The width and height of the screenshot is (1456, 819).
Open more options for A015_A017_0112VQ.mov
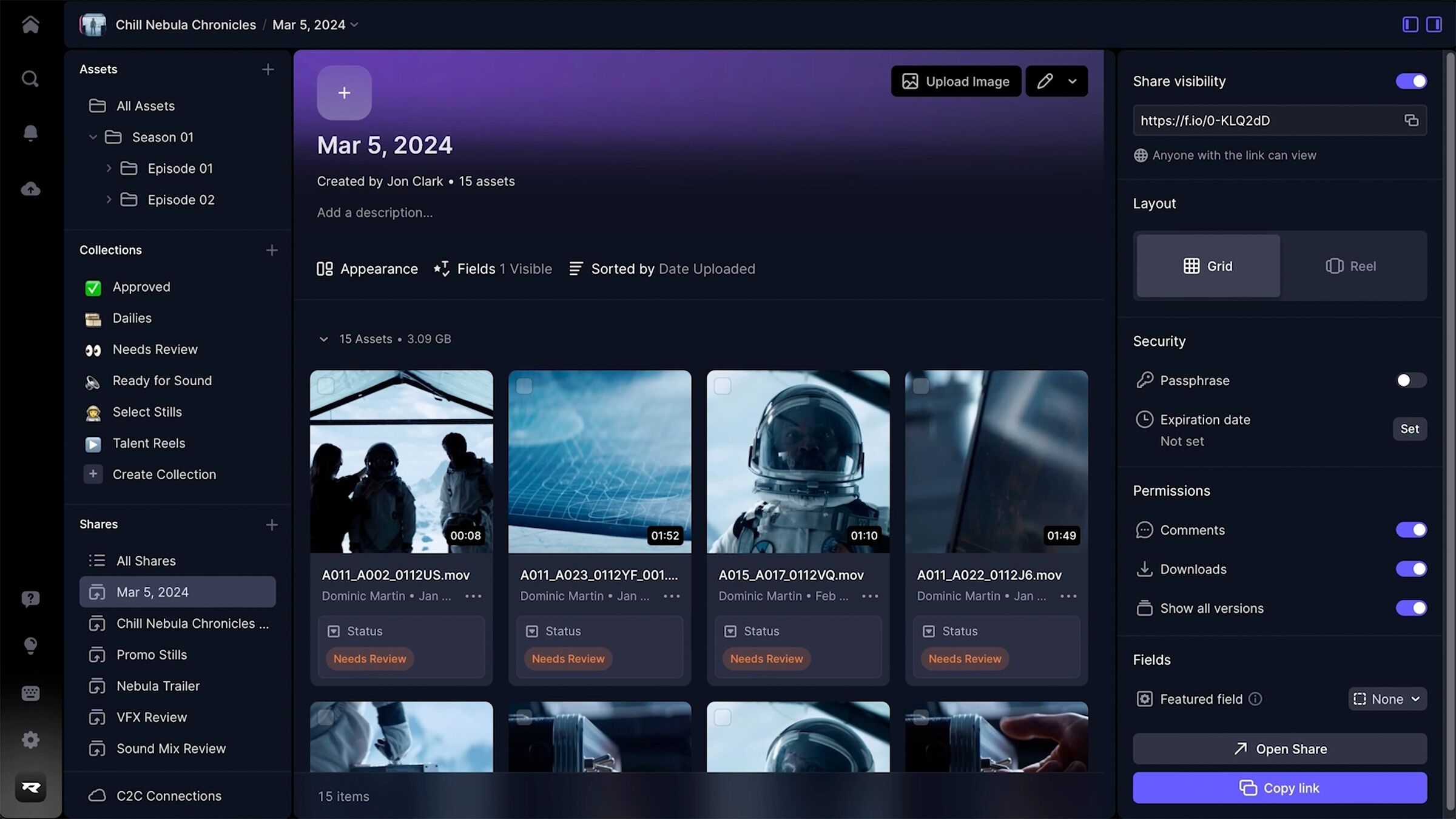point(870,596)
